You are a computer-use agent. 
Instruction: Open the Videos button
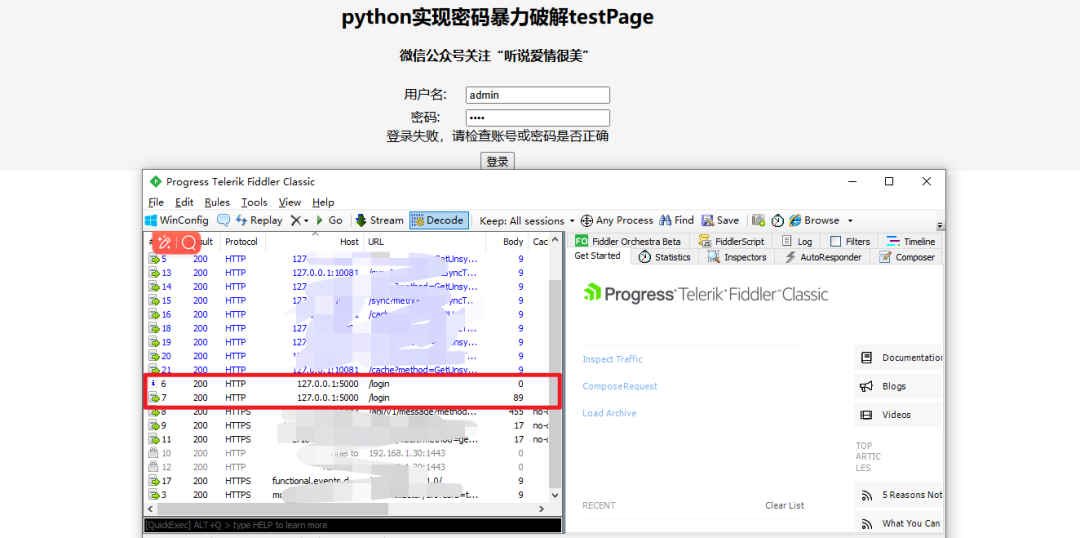[x=898, y=415]
